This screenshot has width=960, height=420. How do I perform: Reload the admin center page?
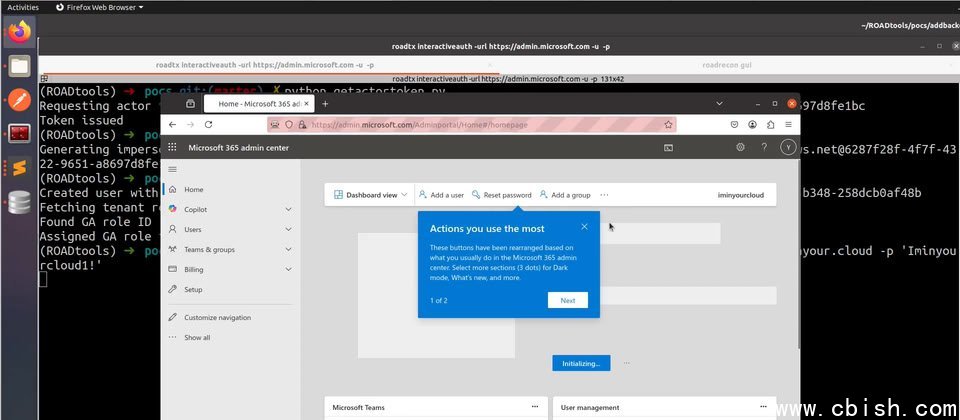208,124
